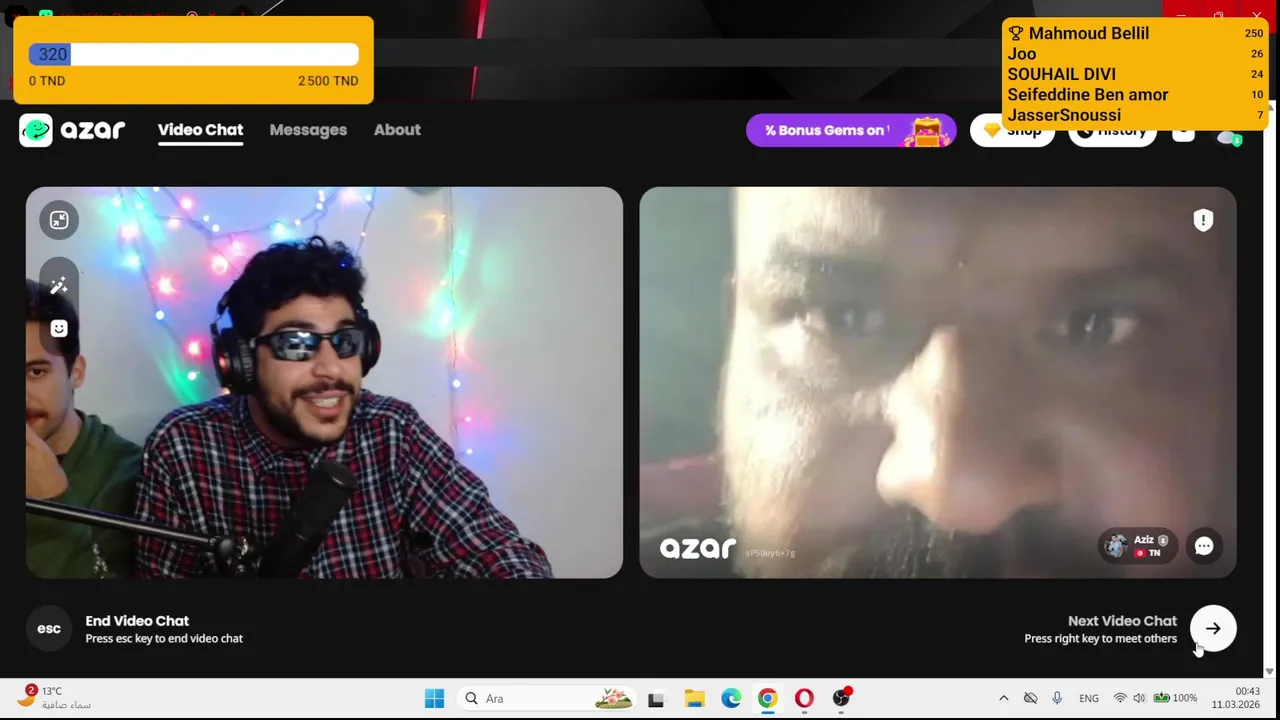This screenshot has width=1280, height=720.
Task: Click the Azar logo icon
Action: (x=36, y=130)
